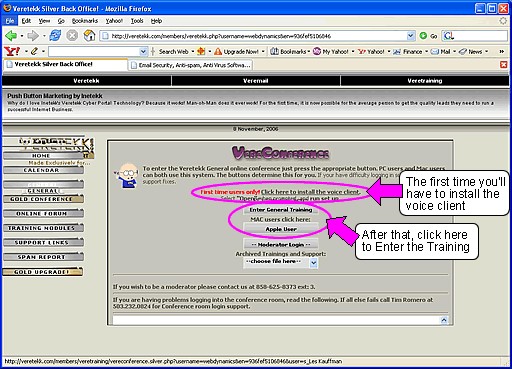
Task: Click the Stop loading icon
Action: coord(72,35)
